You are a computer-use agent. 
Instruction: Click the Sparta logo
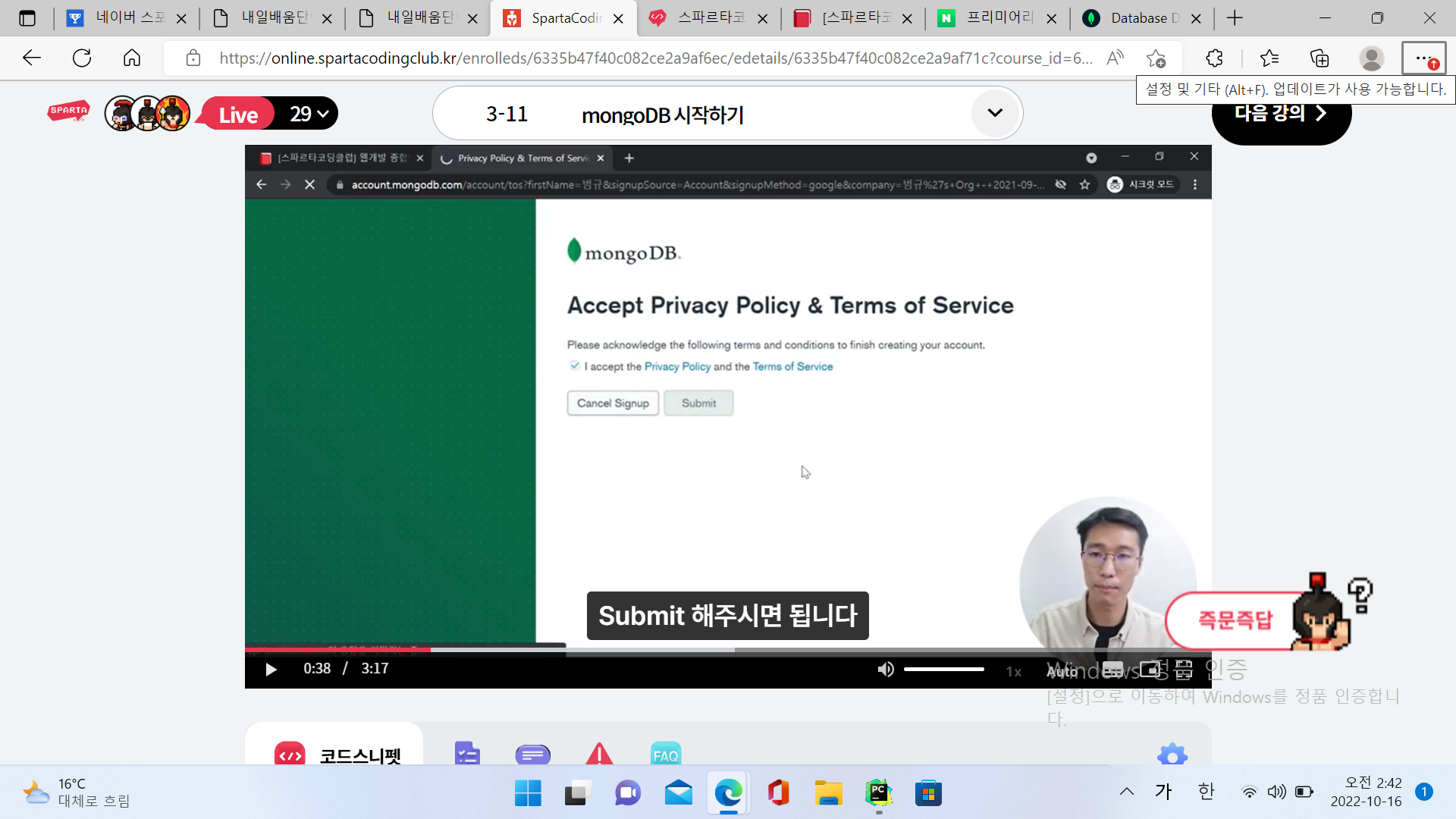tap(68, 111)
